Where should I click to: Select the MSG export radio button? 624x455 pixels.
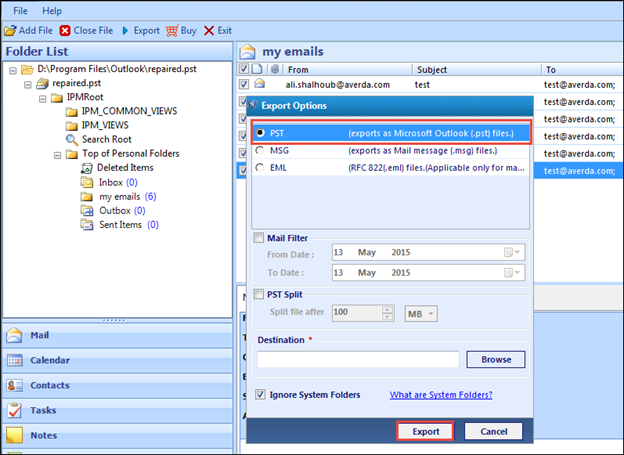[260, 150]
